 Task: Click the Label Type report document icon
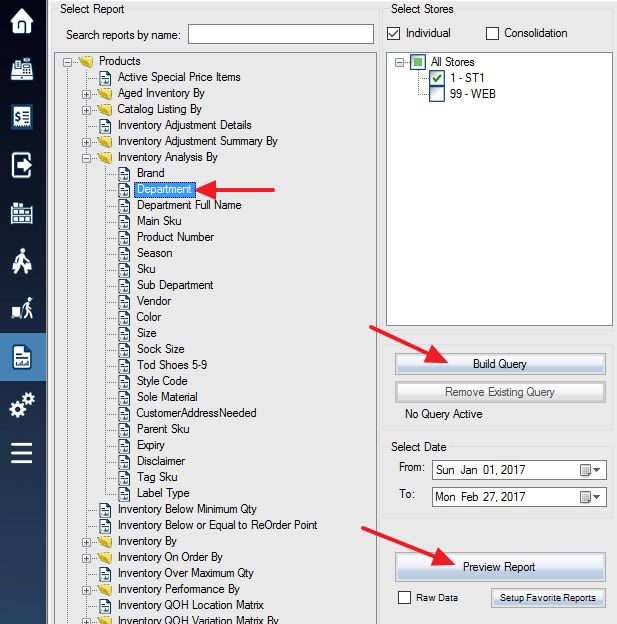coord(124,494)
